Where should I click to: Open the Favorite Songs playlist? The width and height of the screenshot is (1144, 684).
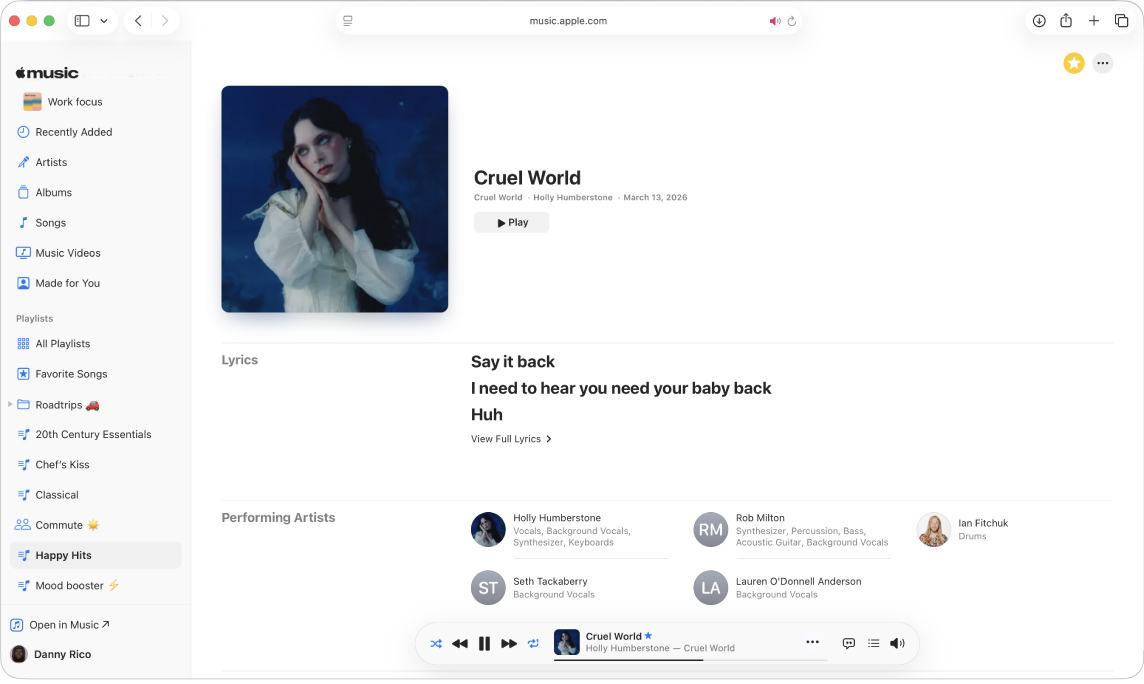(96, 374)
